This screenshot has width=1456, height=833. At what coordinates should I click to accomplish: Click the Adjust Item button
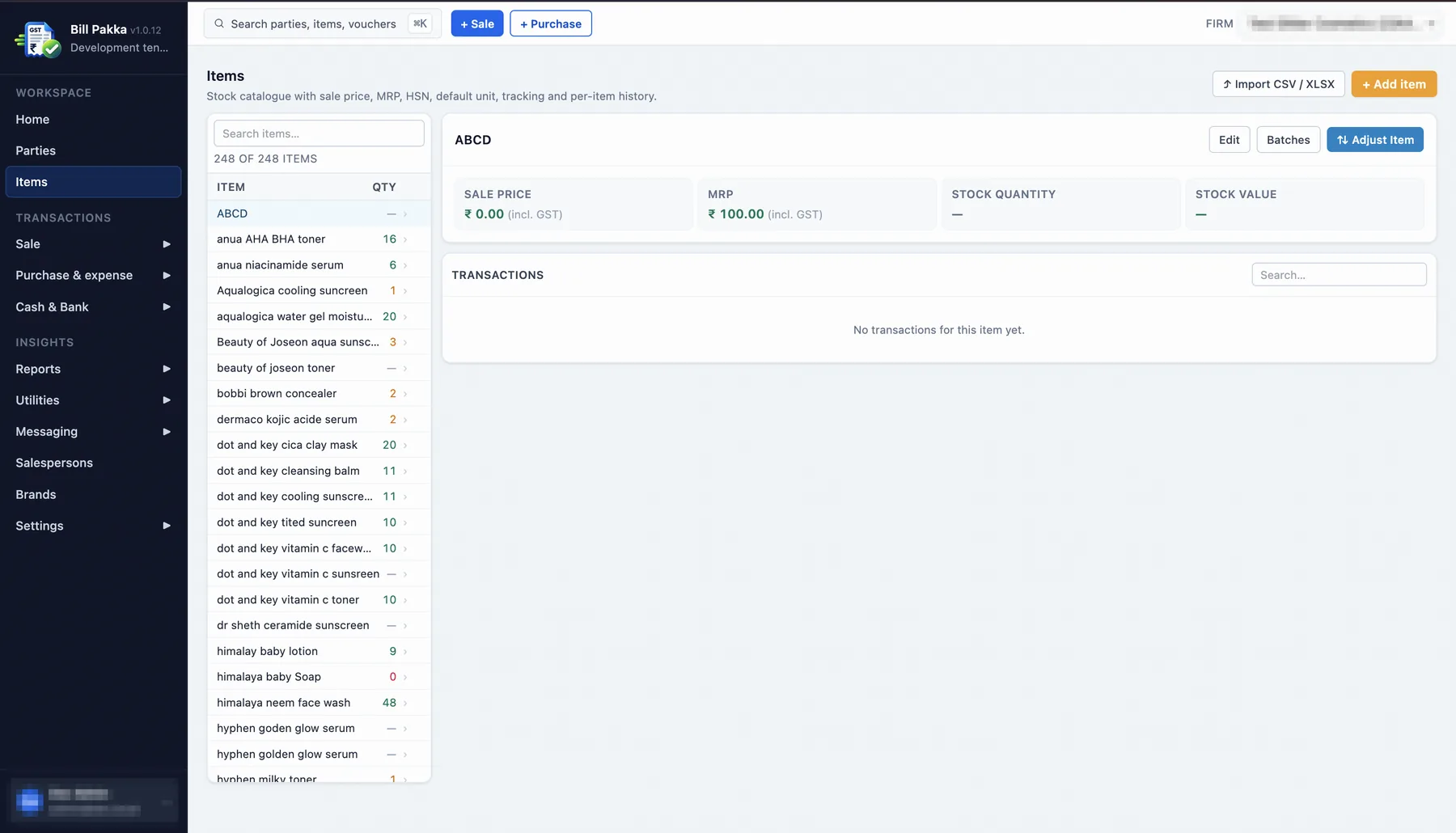[x=1375, y=140]
